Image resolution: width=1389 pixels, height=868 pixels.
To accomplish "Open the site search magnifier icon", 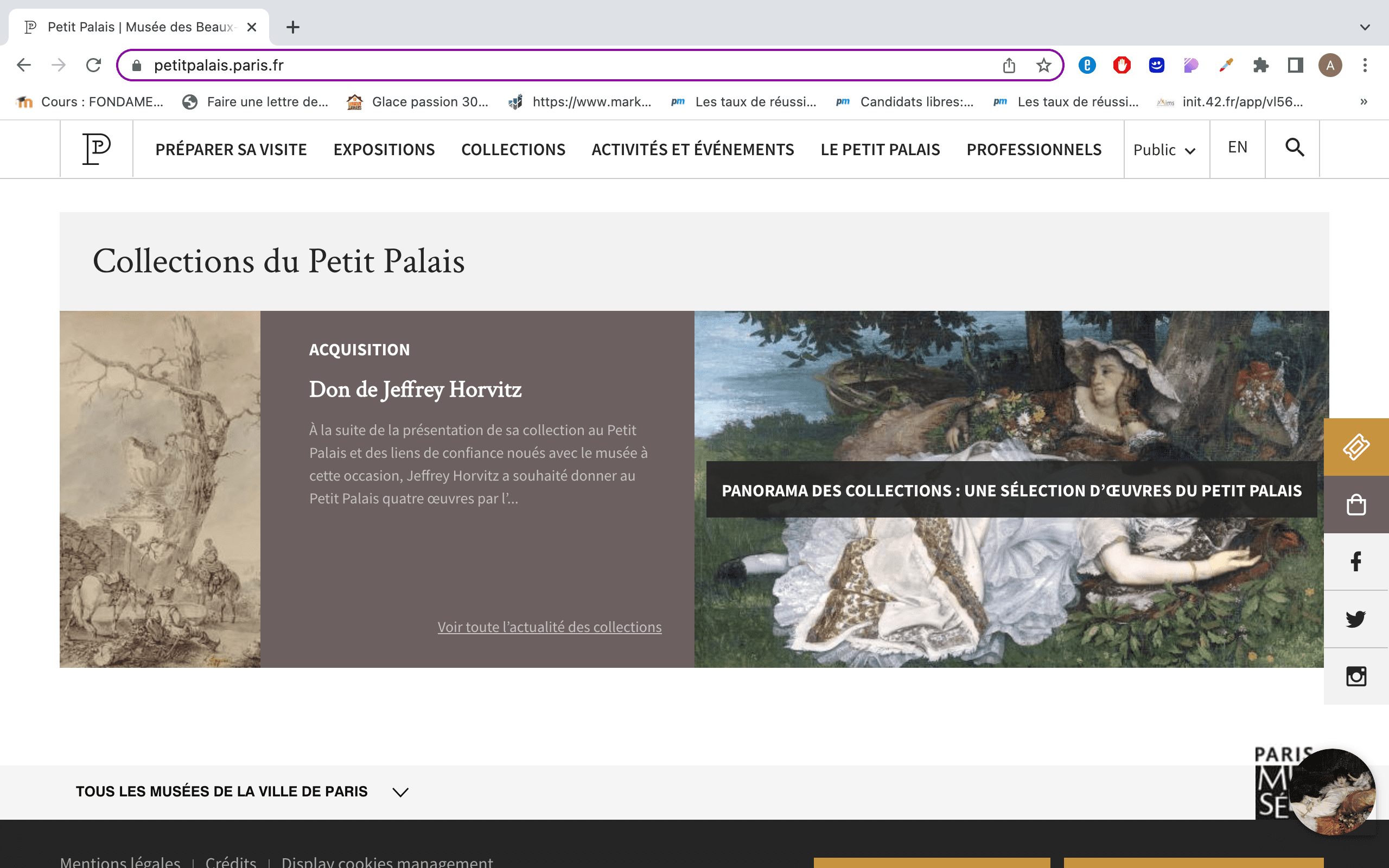I will 1294,148.
